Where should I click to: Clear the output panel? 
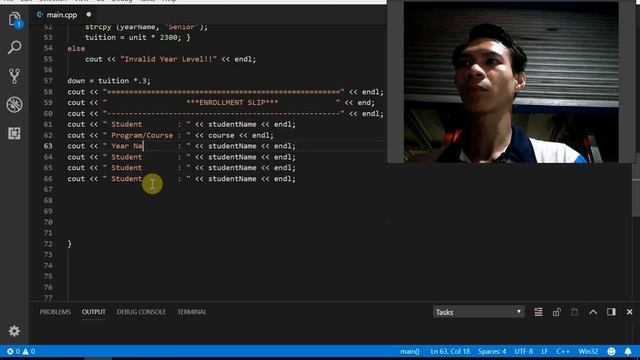coord(538,312)
